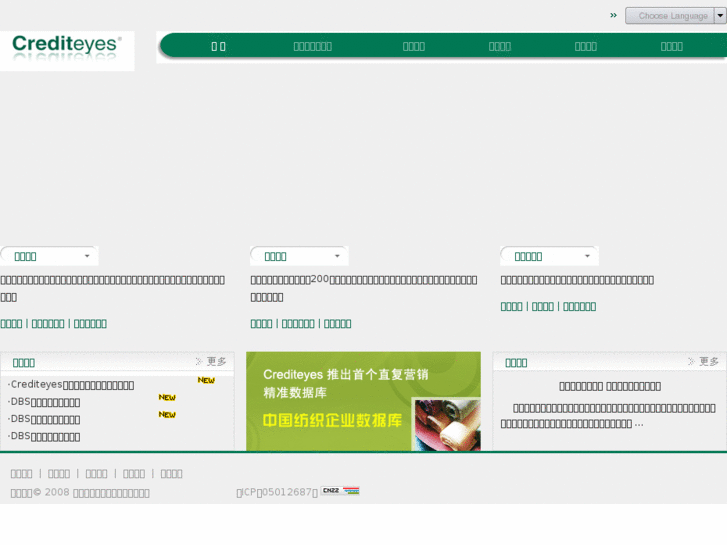Expand the section dropdown above the paragraph containing 200
This screenshot has height=545, width=727.
pyautogui.click(x=299, y=256)
